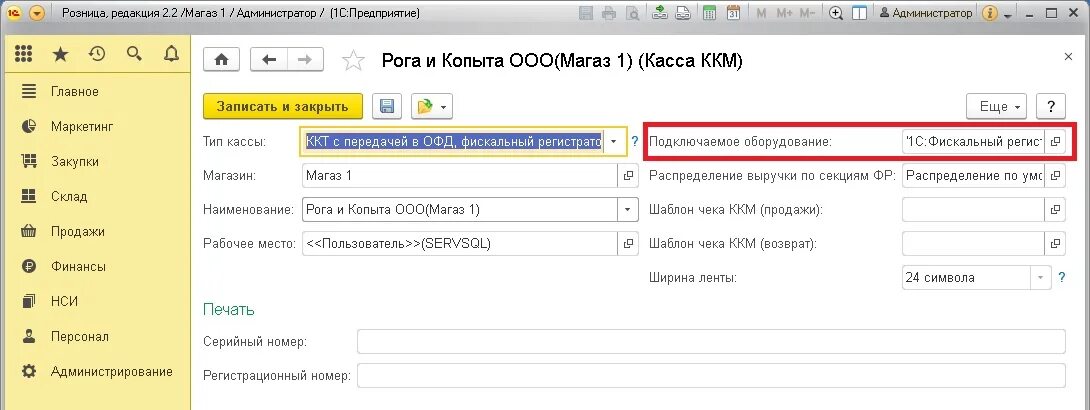Click the Тип кассы field
This screenshot has height=410, width=1090.
[x=453, y=141]
